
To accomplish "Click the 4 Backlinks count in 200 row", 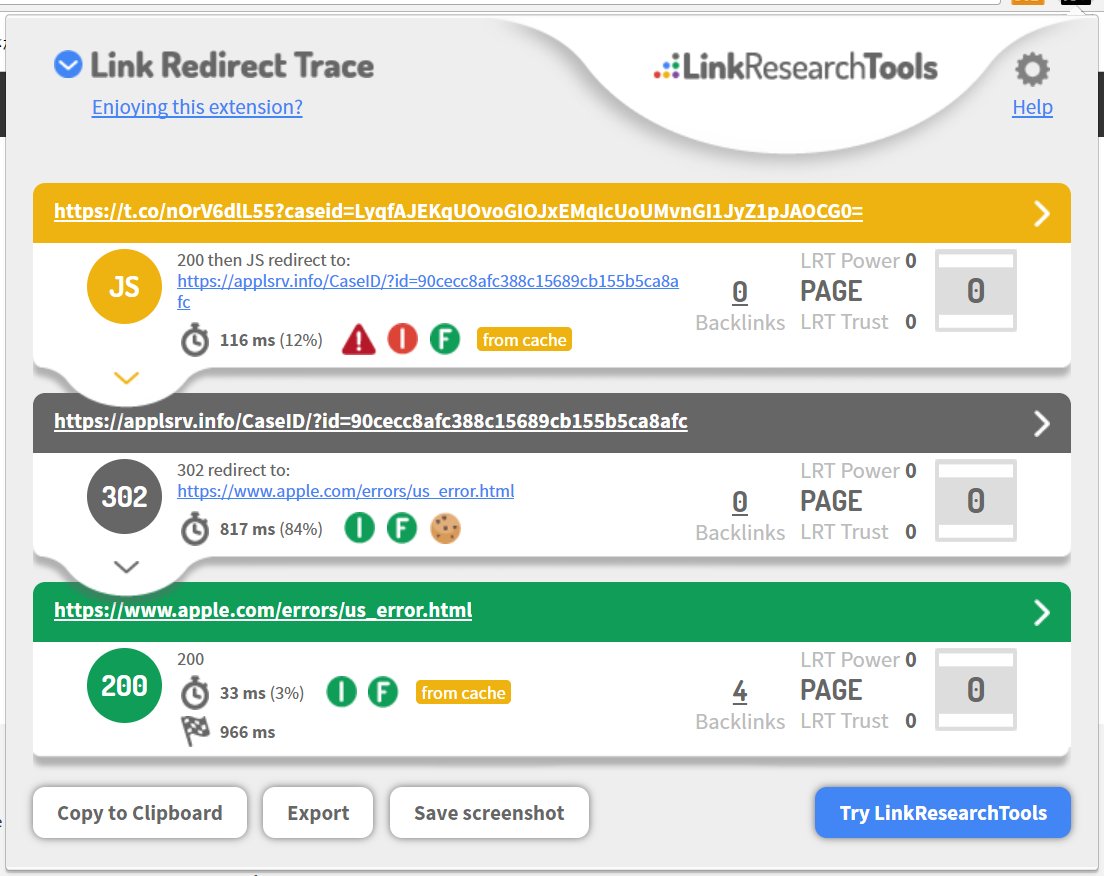I will (740, 691).
